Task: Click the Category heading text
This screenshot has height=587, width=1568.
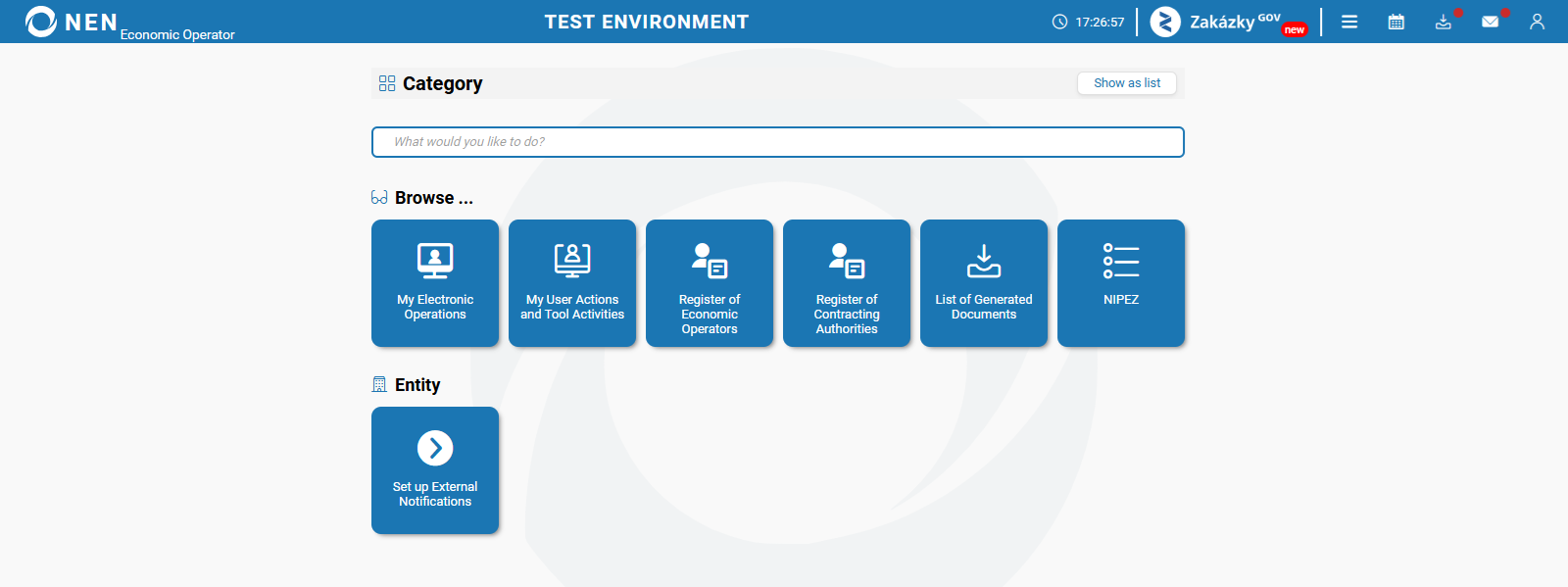Action: 443,83
